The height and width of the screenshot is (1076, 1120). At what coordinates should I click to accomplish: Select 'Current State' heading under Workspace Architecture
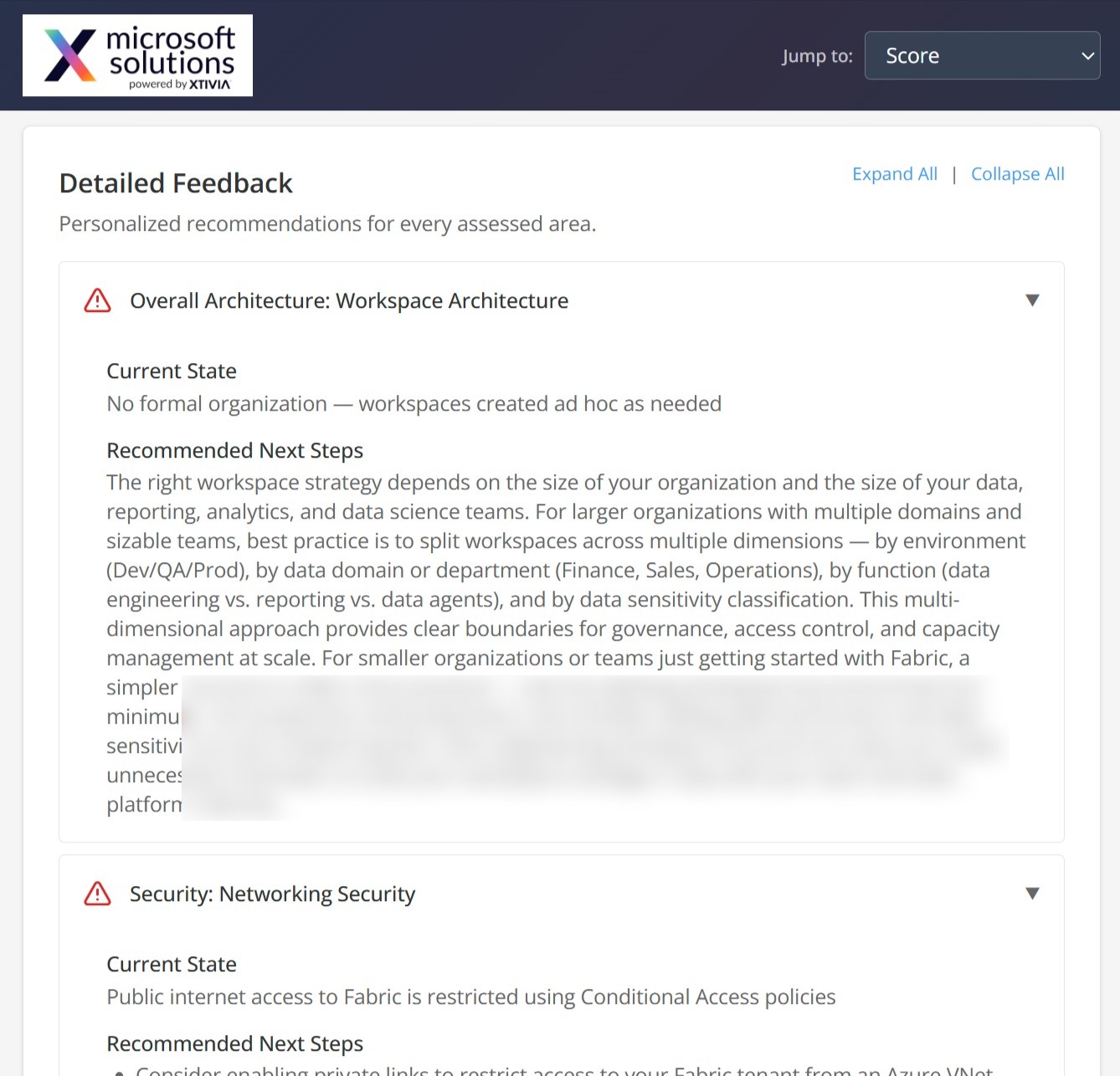(x=172, y=371)
